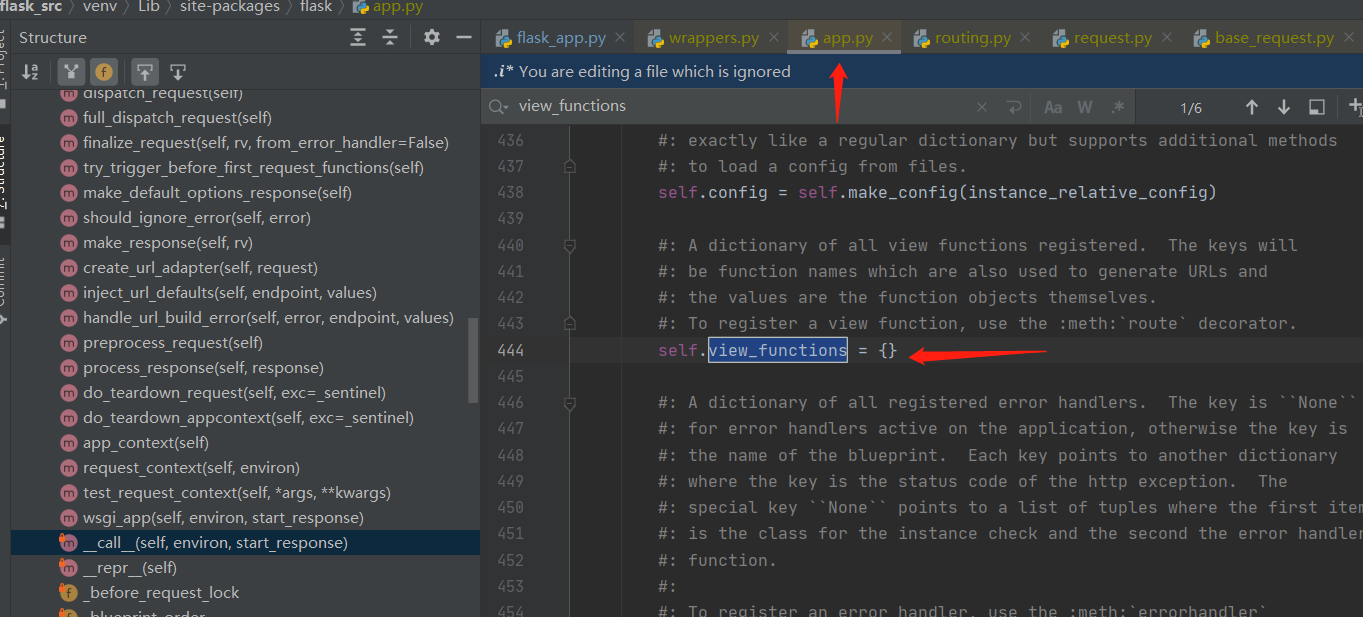The width and height of the screenshot is (1363, 617).
Task: Switch to wrappers.py editor tab
Action: 714,38
